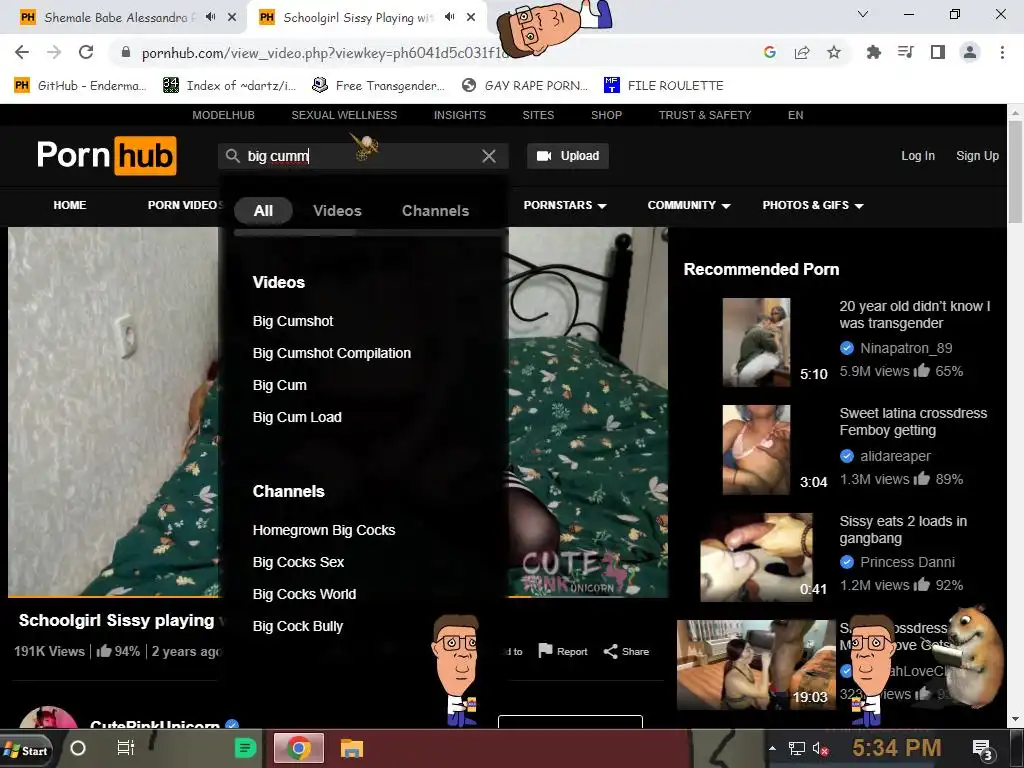Screen dimensions: 1024x768
Task: Close the first browser tab
Action: coord(232,18)
